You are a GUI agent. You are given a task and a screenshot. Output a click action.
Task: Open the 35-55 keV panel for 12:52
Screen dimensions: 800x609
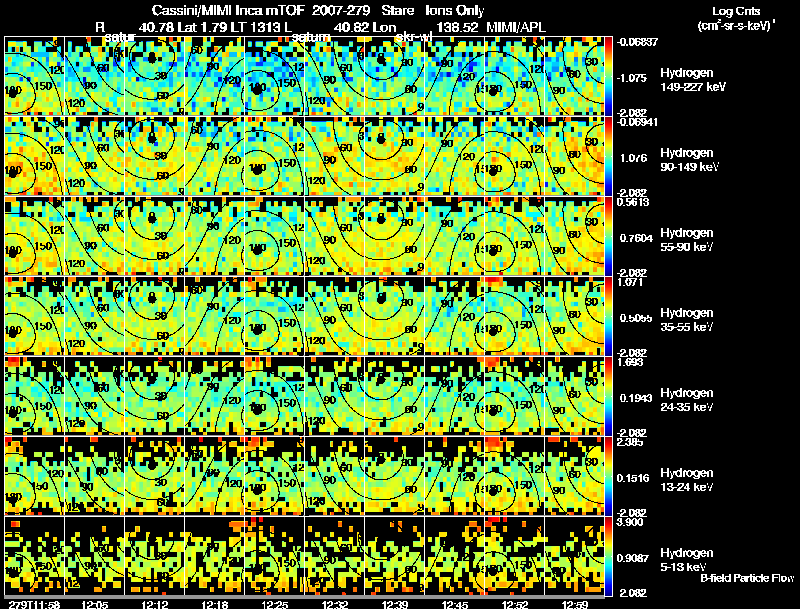coord(515,316)
